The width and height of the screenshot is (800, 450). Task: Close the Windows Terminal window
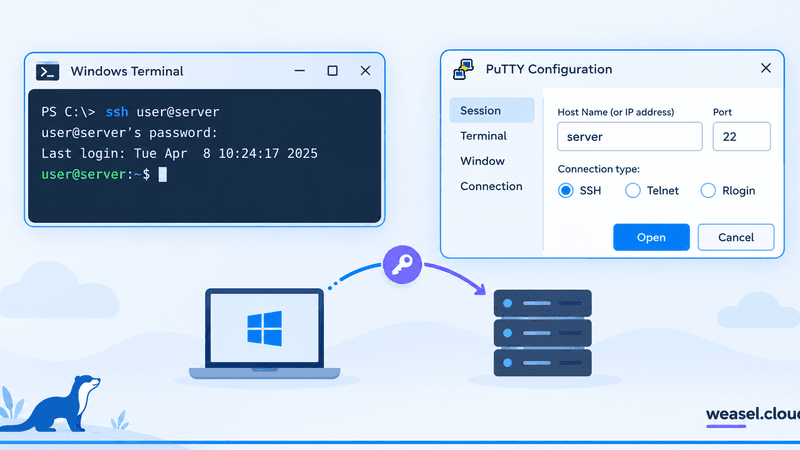point(365,71)
